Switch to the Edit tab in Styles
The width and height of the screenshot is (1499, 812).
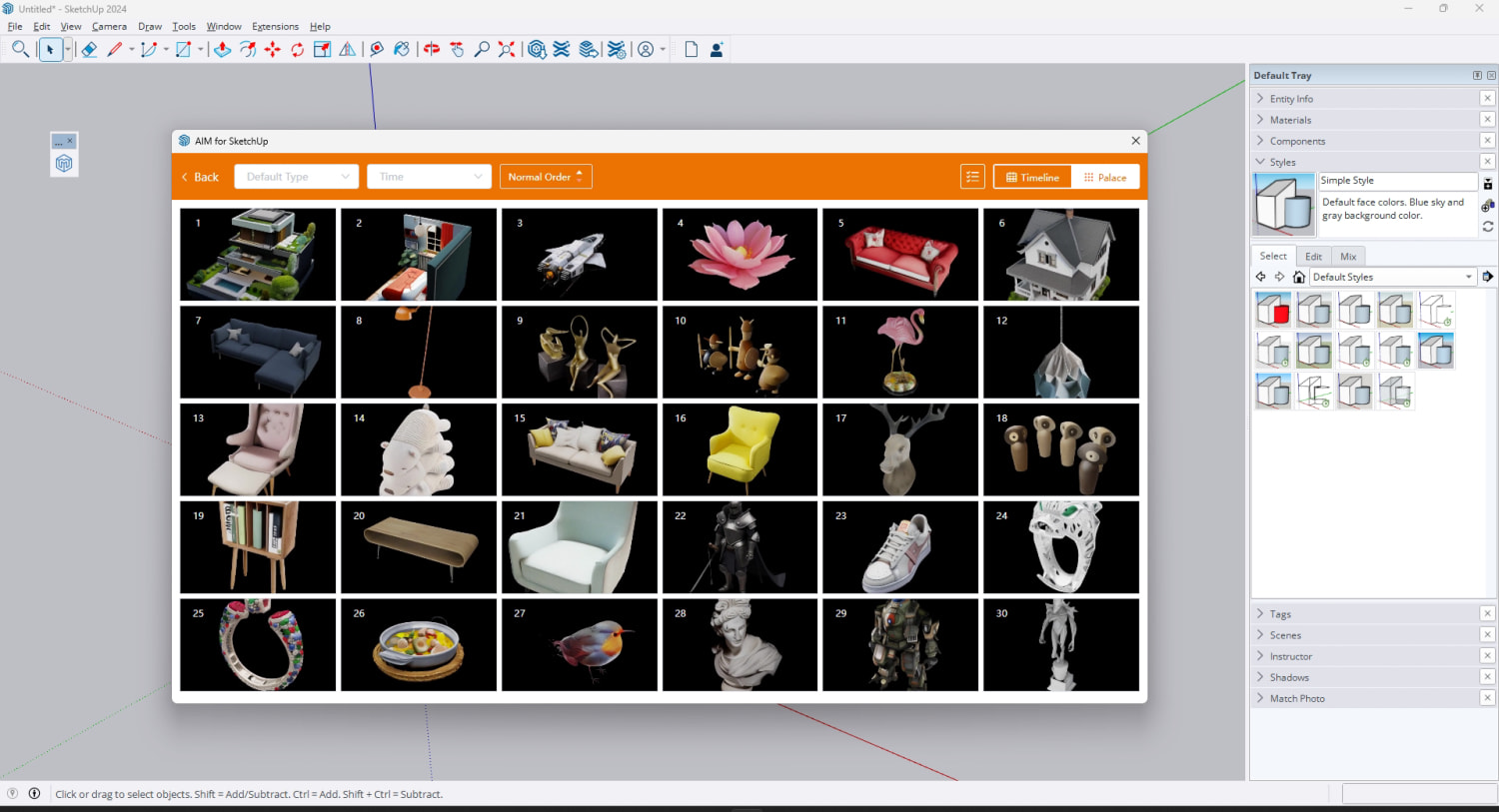pyautogui.click(x=1313, y=257)
